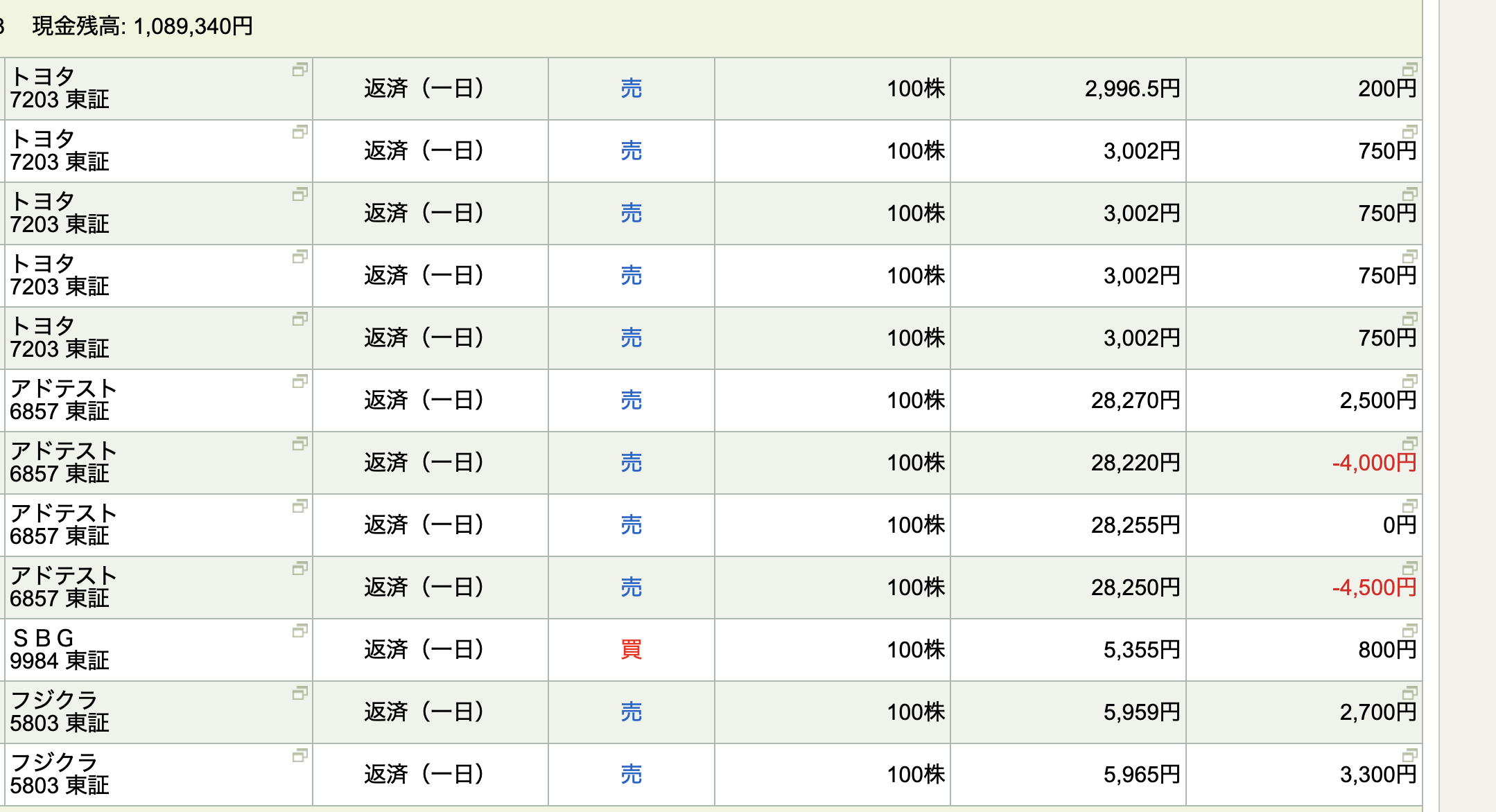Select 返済（一日）in the ＳＢＧ row
Screen dimensions: 1496x812
tap(424, 650)
